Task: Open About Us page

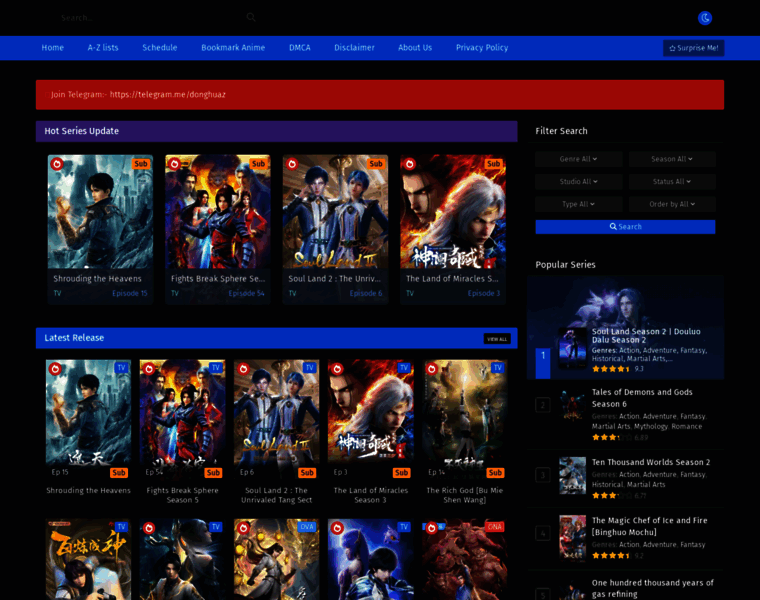Action: [x=415, y=47]
